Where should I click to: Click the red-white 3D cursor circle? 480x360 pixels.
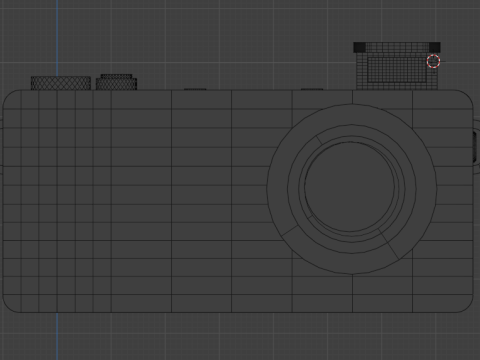pyautogui.click(x=433, y=61)
